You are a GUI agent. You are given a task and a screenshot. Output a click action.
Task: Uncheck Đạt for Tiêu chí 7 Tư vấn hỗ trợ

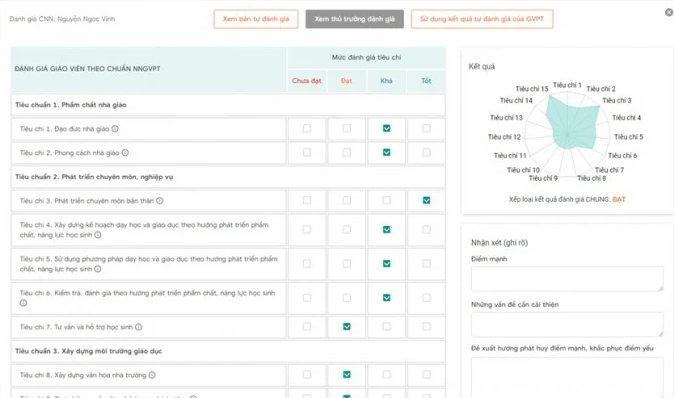tap(347, 327)
